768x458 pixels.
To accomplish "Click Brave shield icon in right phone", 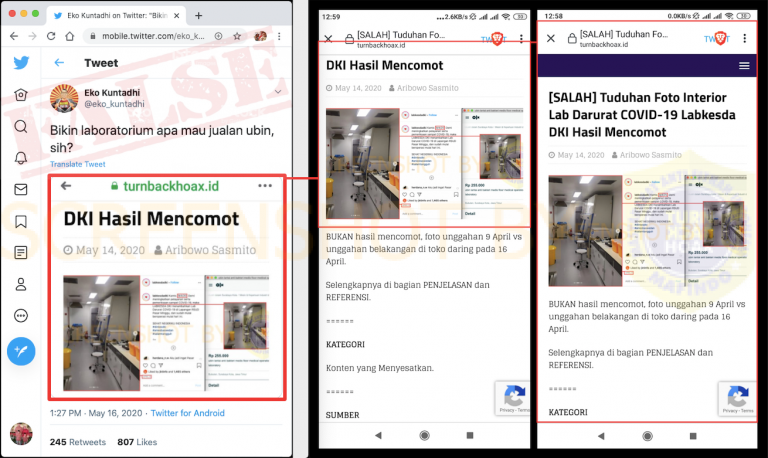I will pos(720,38).
